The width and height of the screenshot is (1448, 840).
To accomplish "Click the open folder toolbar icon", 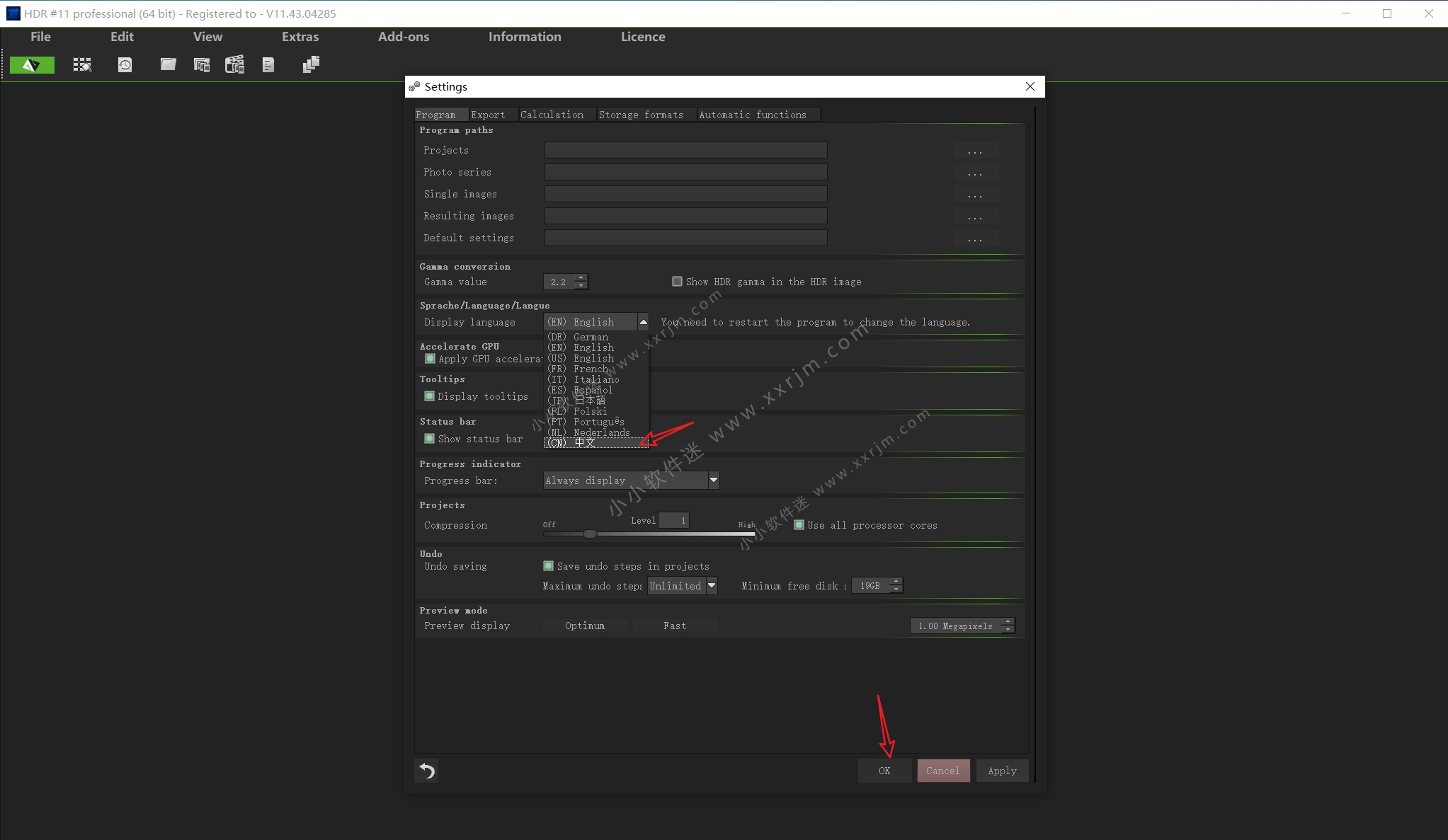I will click(168, 65).
